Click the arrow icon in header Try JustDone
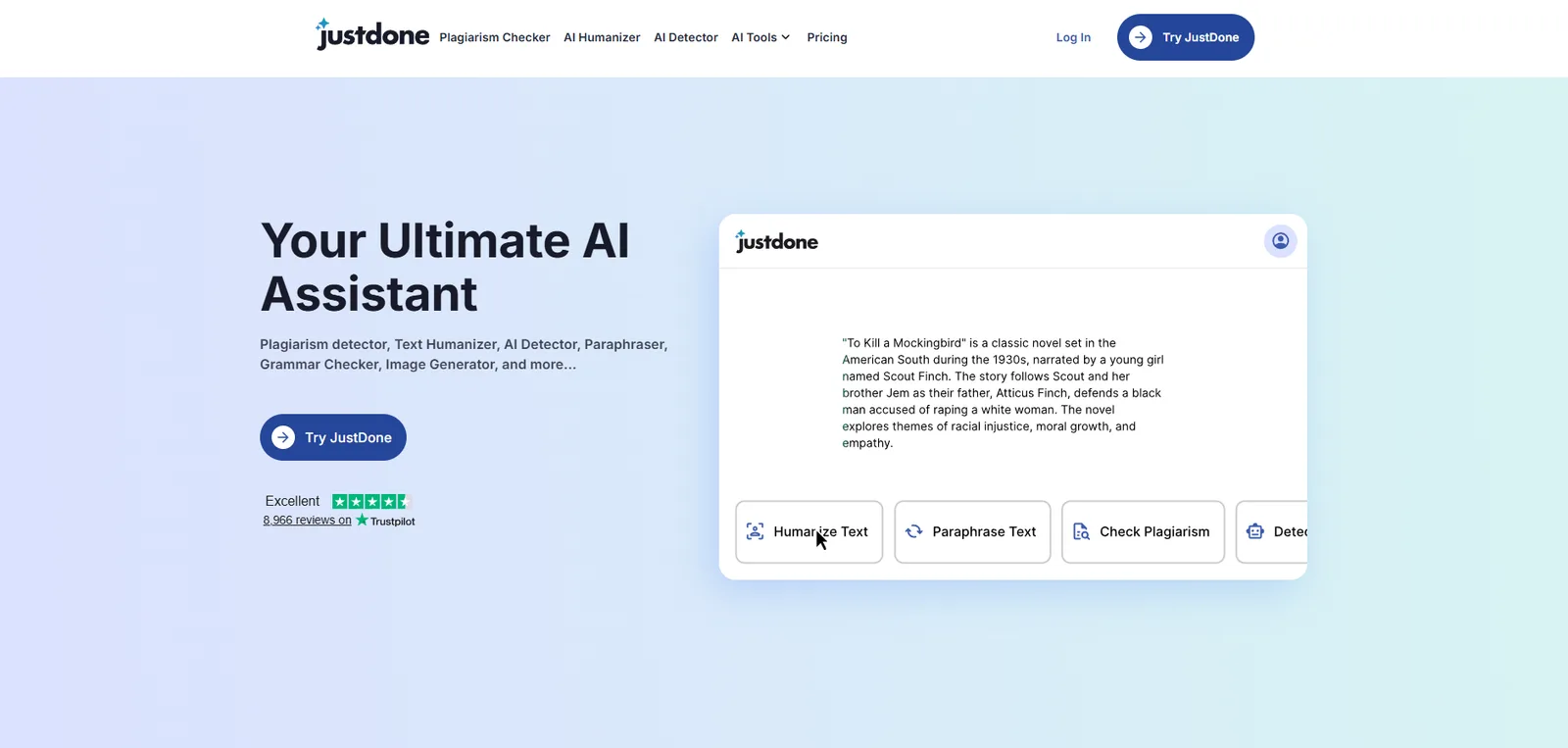 pos(1141,37)
